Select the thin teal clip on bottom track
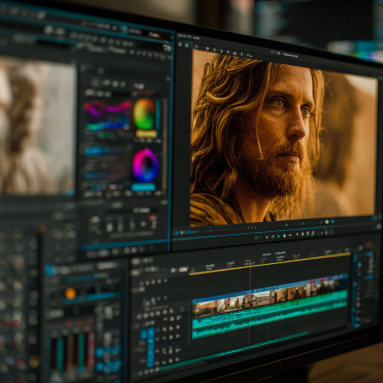The height and width of the screenshot is (383, 383). (x=233, y=351)
